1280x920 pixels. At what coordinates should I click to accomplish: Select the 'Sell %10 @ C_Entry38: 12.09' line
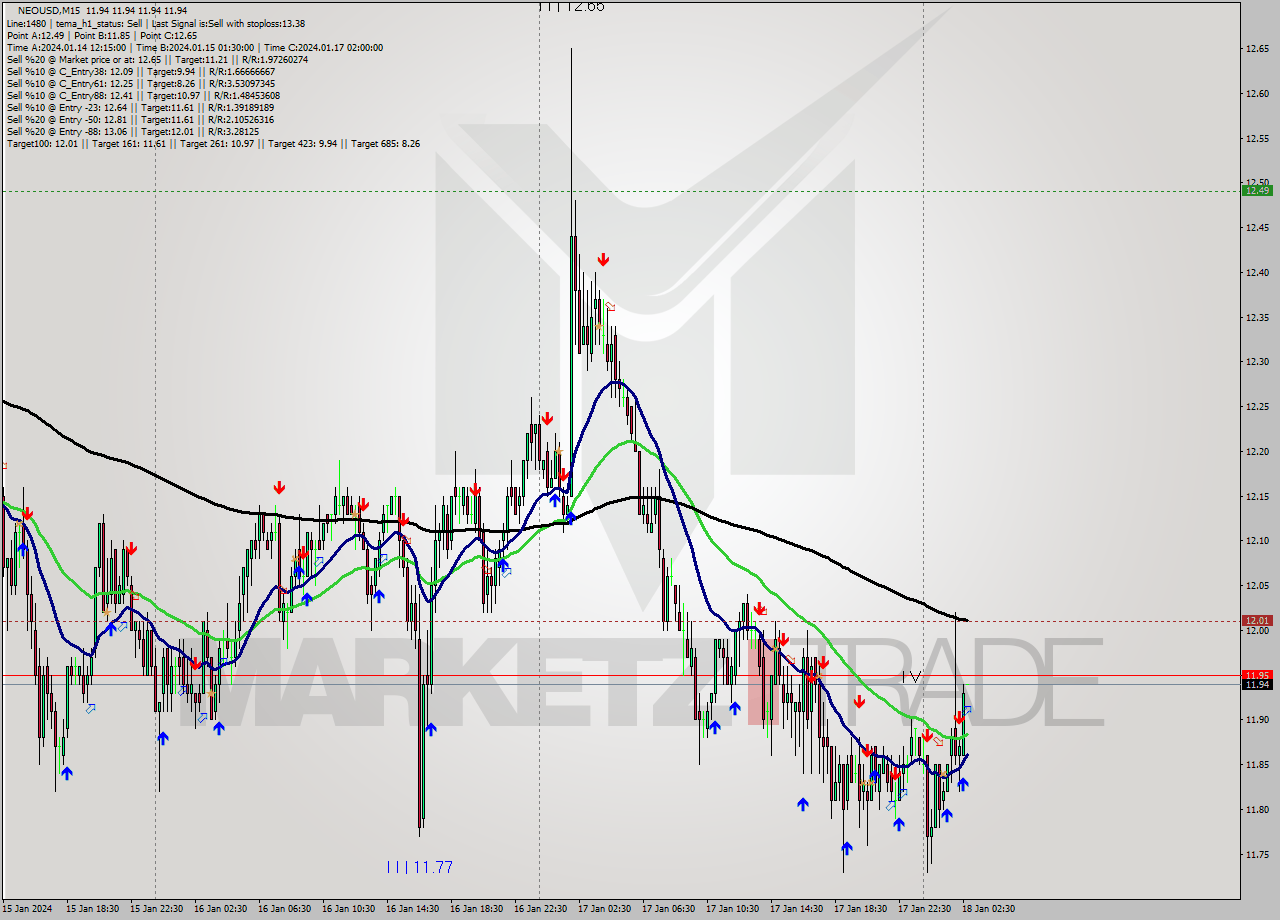coord(143,71)
